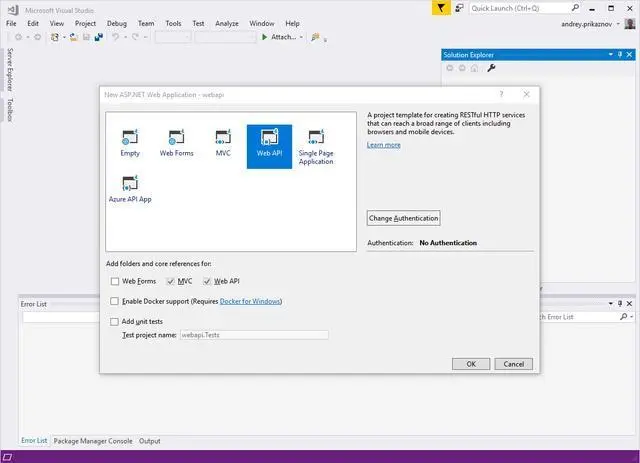Choose the Web Forms template icon
Viewport: 640px width, 463px height.
click(x=176, y=141)
